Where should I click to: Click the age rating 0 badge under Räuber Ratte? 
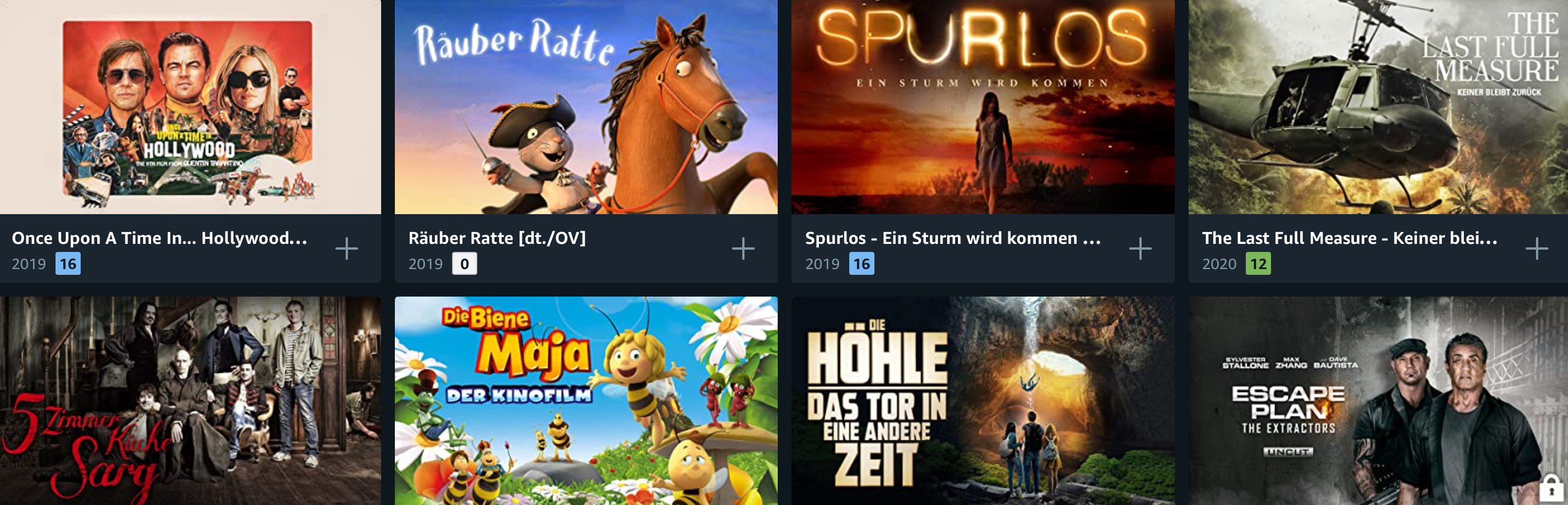(x=465, y=264)
